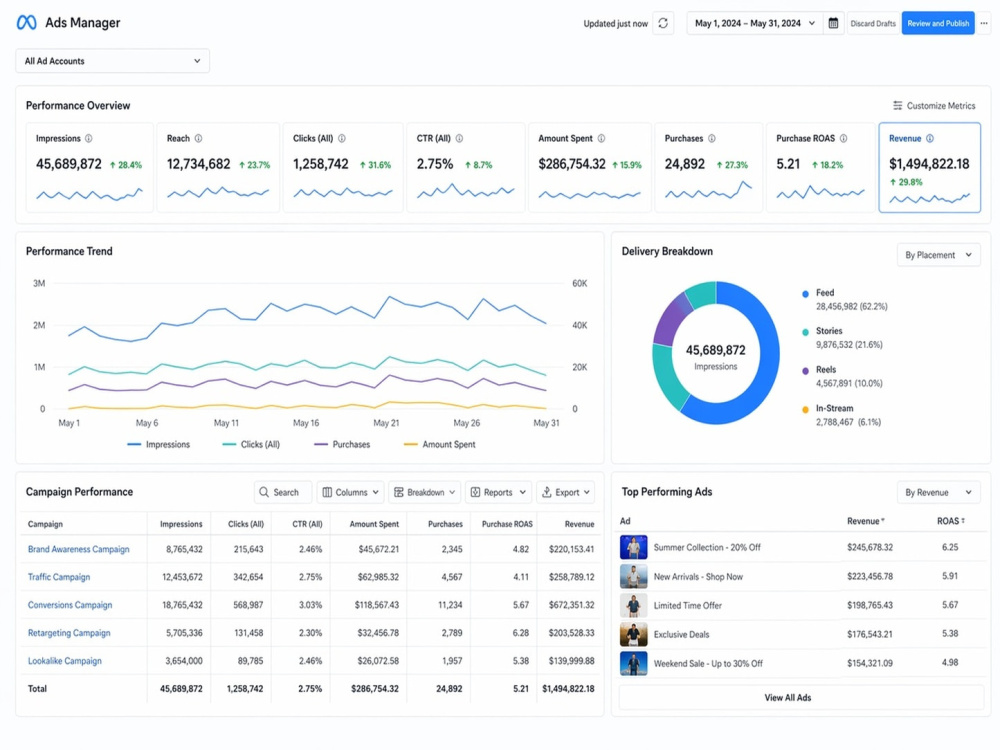Image resolution: width=1000 pixels, height=750 pixels.
Task: Click the teal Stories legend dot
Action: pyautogui.click(x=805, y=332)
